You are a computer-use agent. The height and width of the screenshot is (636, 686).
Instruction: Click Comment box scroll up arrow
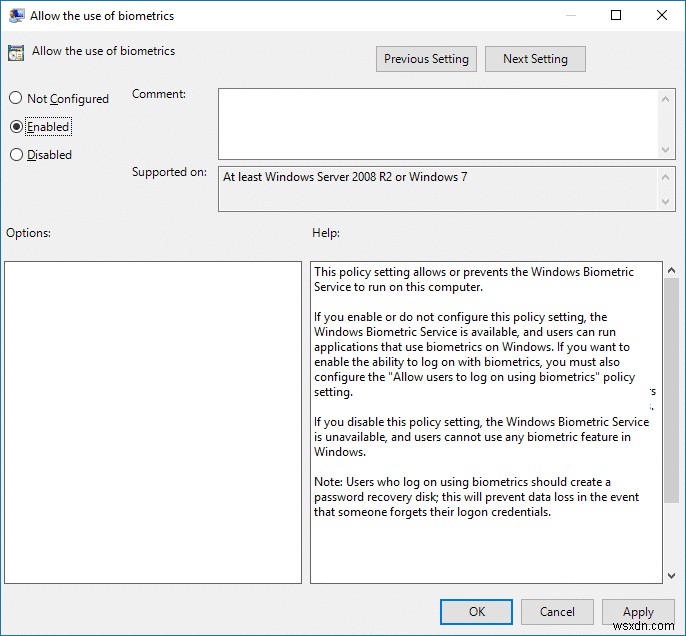point(665,99)
